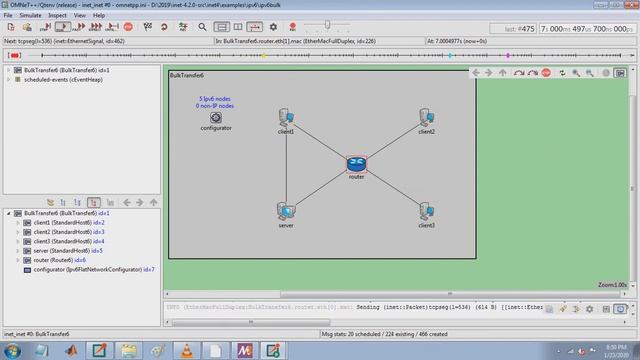Open the Simulate menu
Viewport: 640px width, 360px height.
(30, 15)
